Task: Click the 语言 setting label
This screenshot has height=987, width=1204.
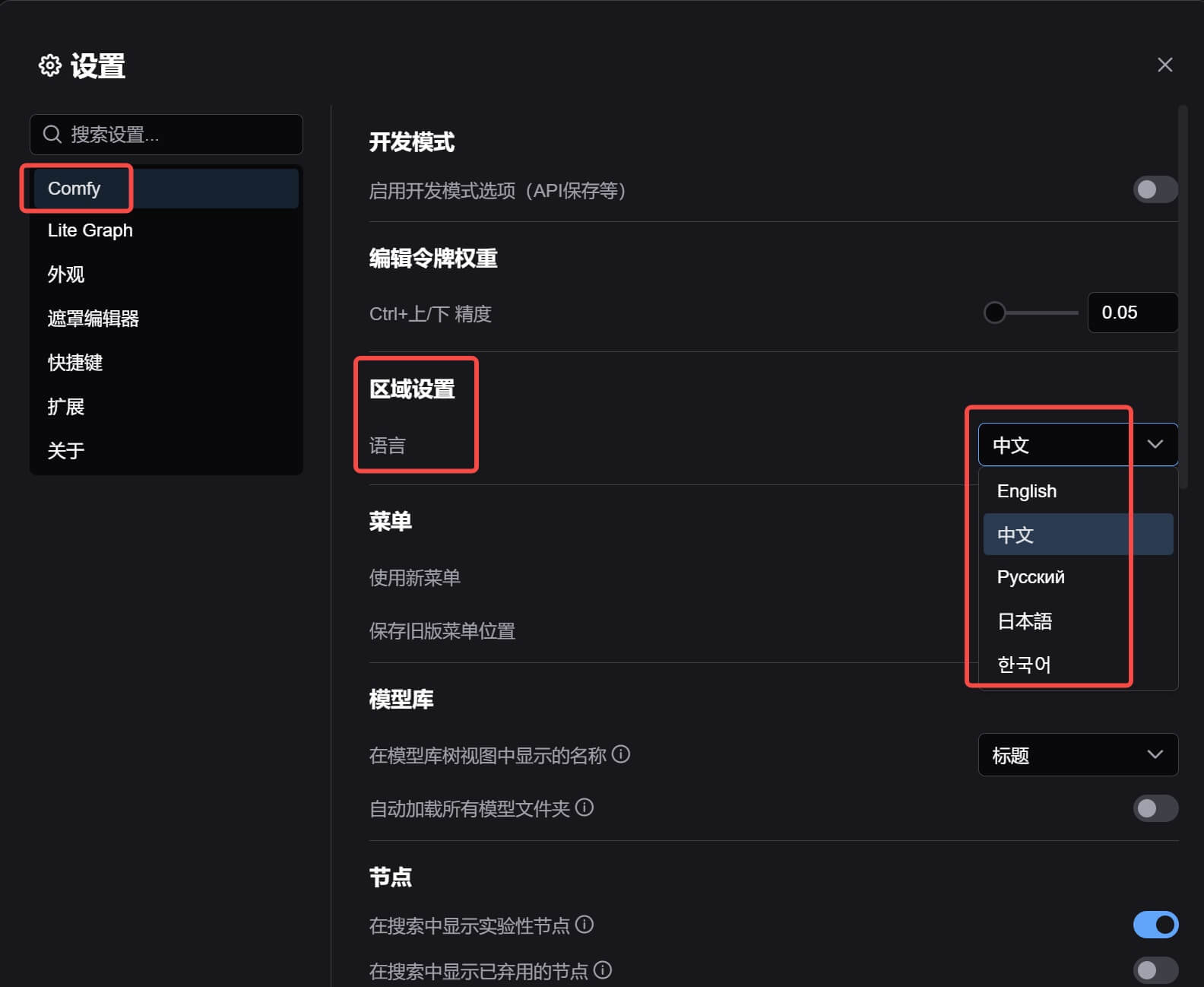Action: 388,446
